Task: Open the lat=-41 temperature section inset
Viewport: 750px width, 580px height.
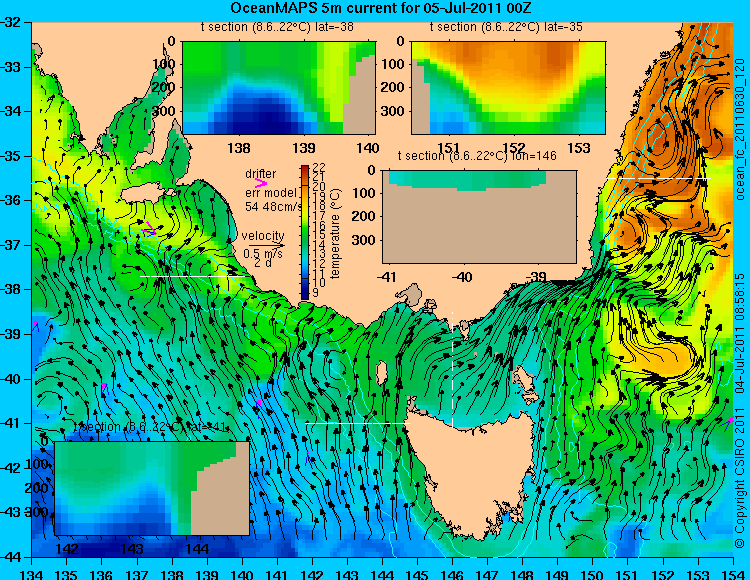Action: pos(152,488)
